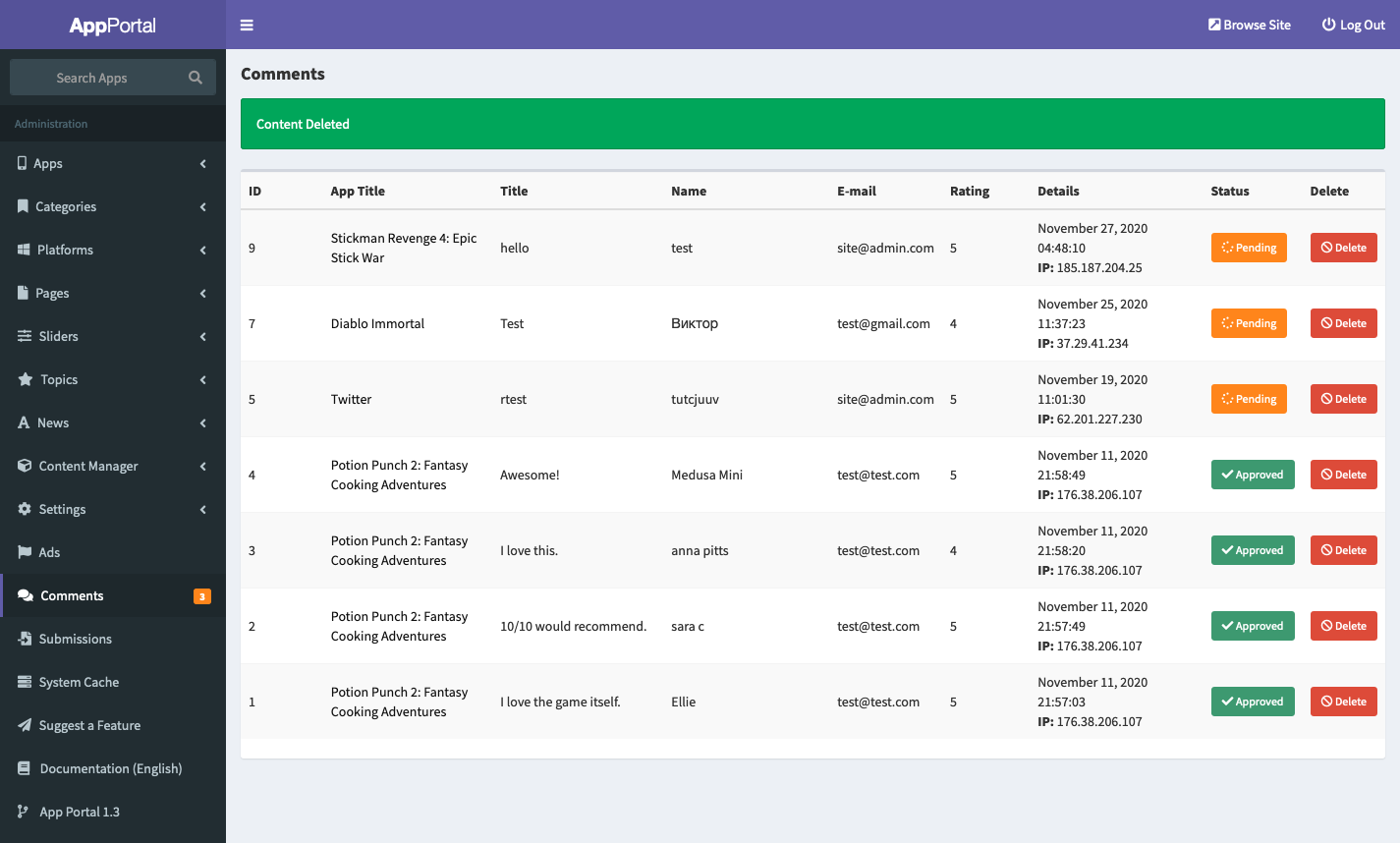Viewport: 1400px width, 843px height.
Task: Click the hamburger menu icon in header
Action: coord(247,25)
